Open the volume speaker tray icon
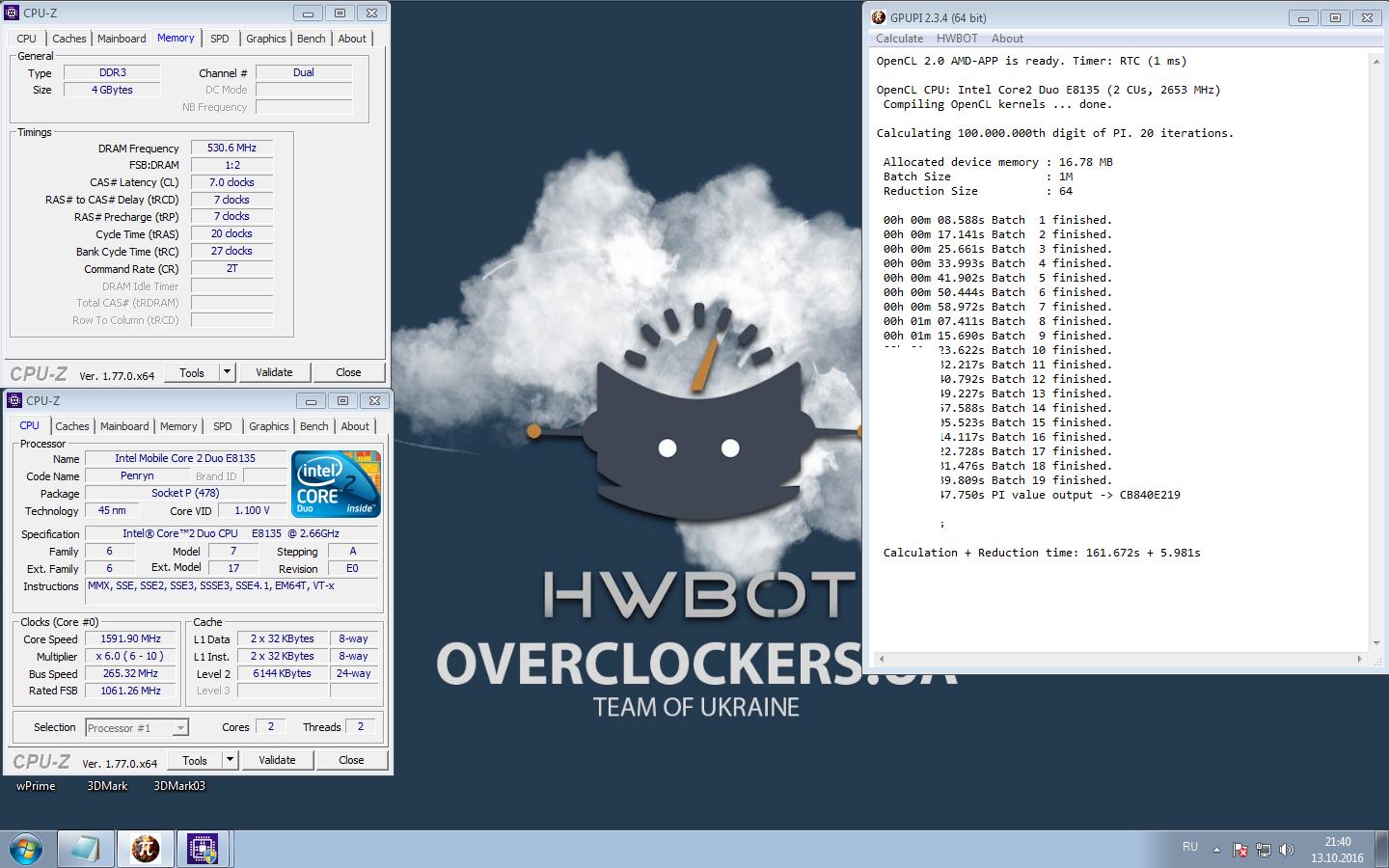Screen dimensions: 1389x868 click(1286, 851)
